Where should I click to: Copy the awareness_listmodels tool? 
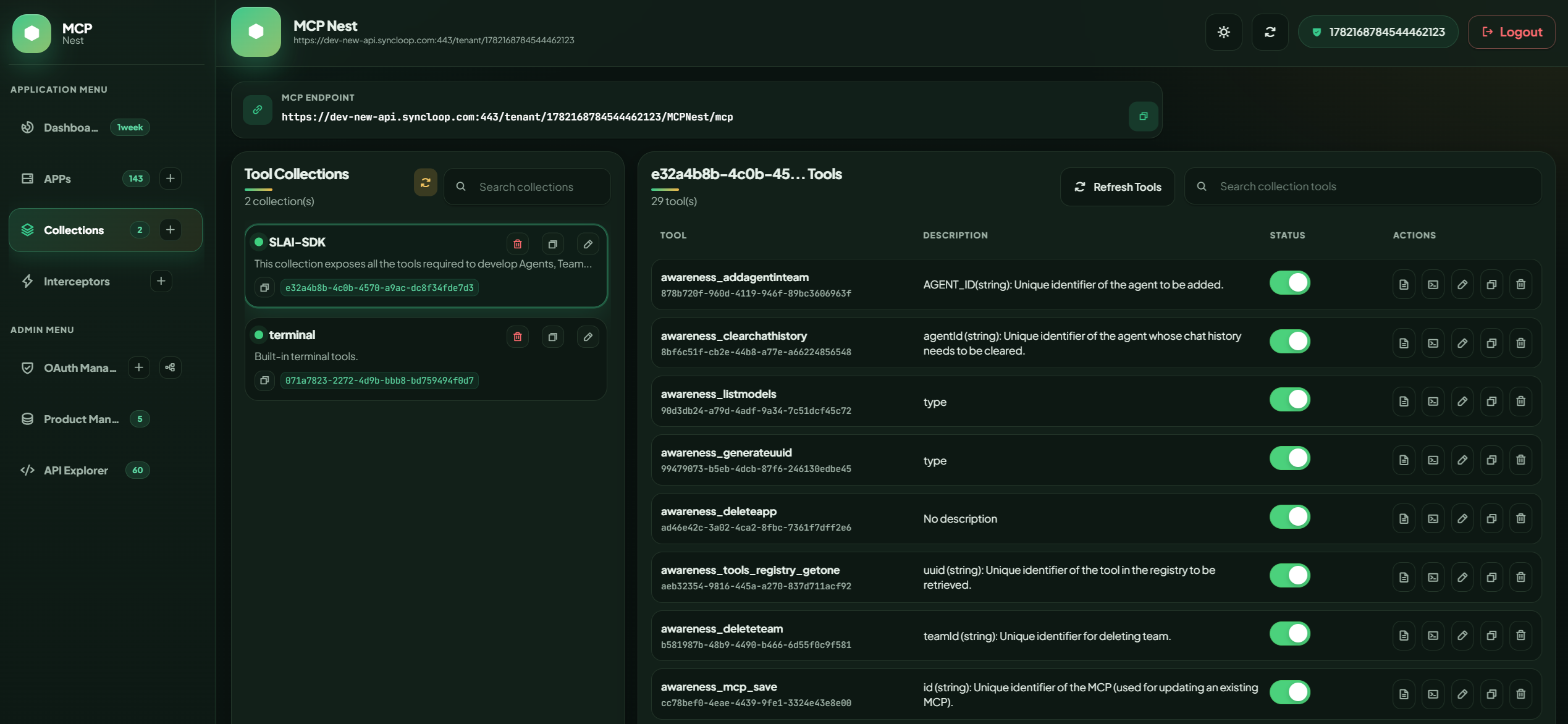tap(1491, 402)
